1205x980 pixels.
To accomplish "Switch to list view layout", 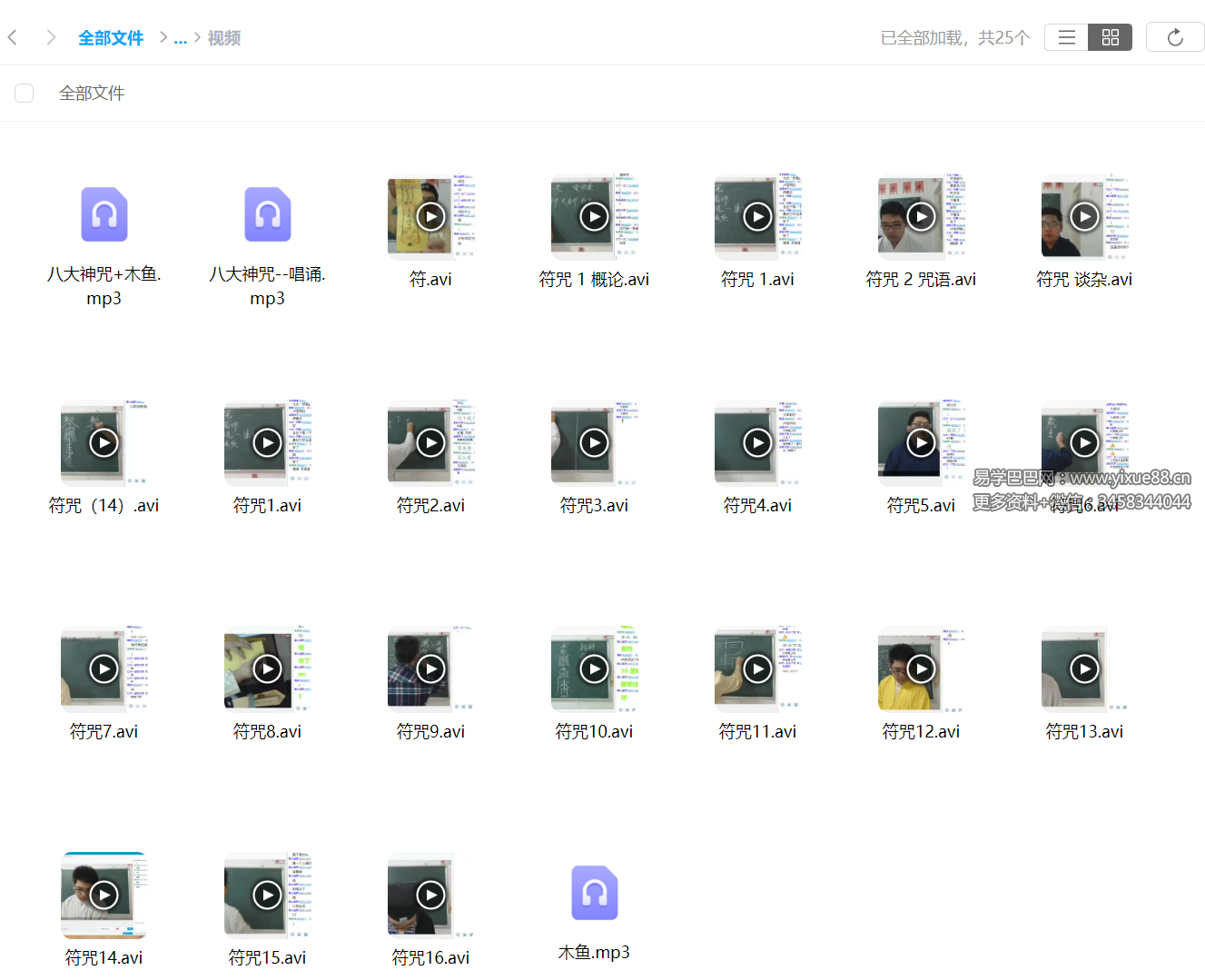I will [1066, 37].
